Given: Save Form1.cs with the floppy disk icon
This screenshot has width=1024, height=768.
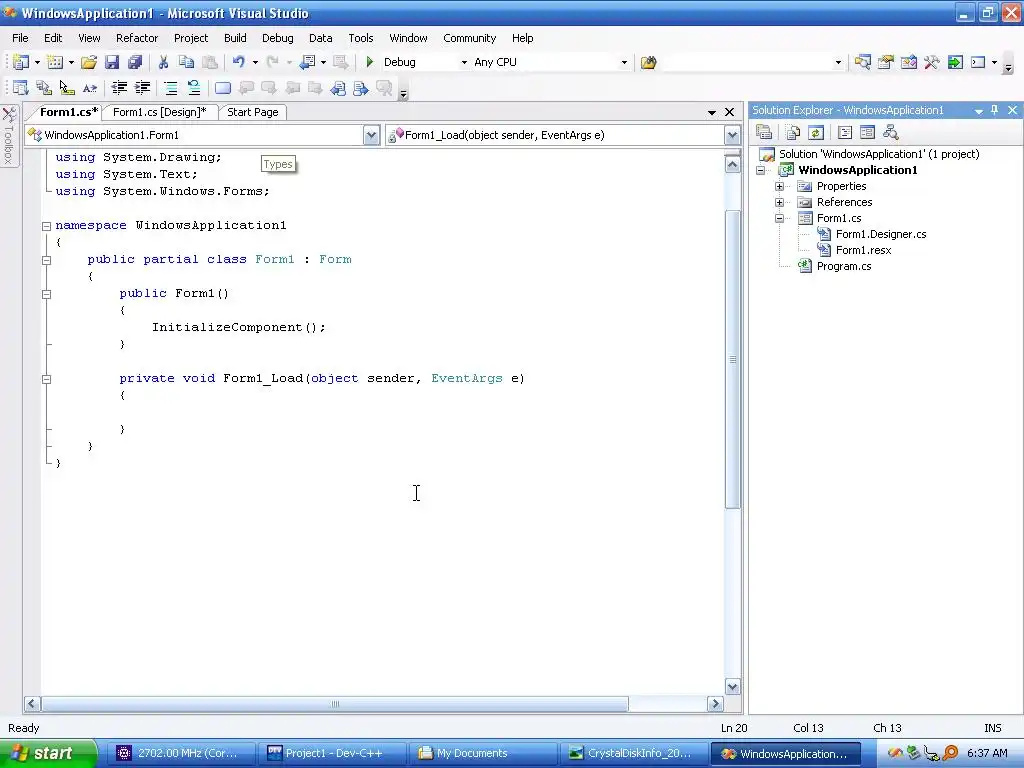Looking at the screenshot, I should point(112,62).
